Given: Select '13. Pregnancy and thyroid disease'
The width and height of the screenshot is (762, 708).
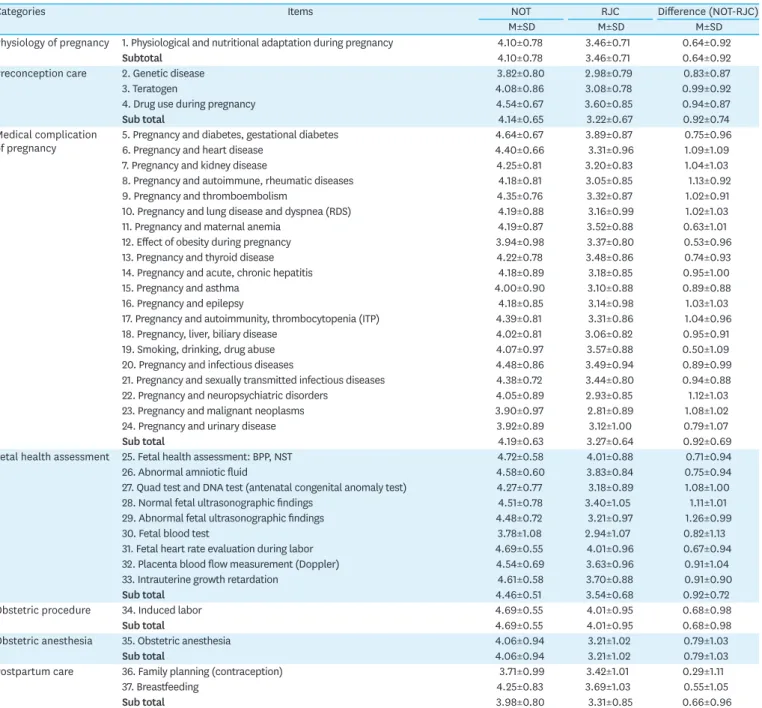Looking at the screenshot, I should click(198, 257).
